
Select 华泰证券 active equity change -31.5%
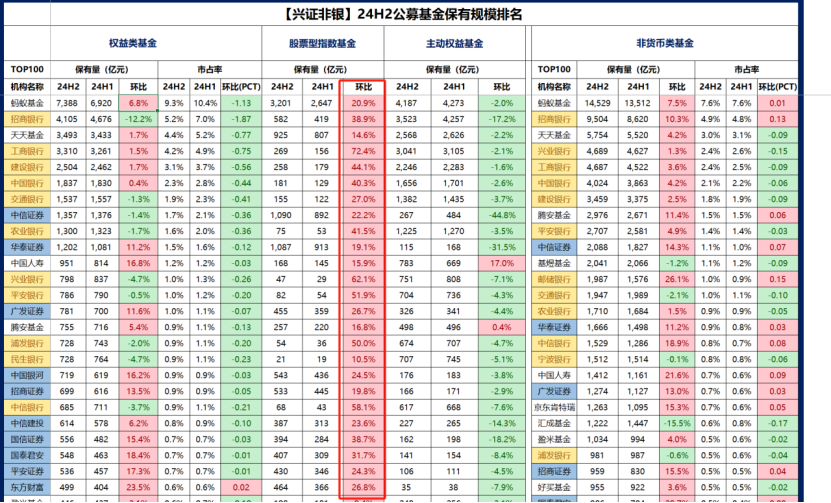point(502,247)
